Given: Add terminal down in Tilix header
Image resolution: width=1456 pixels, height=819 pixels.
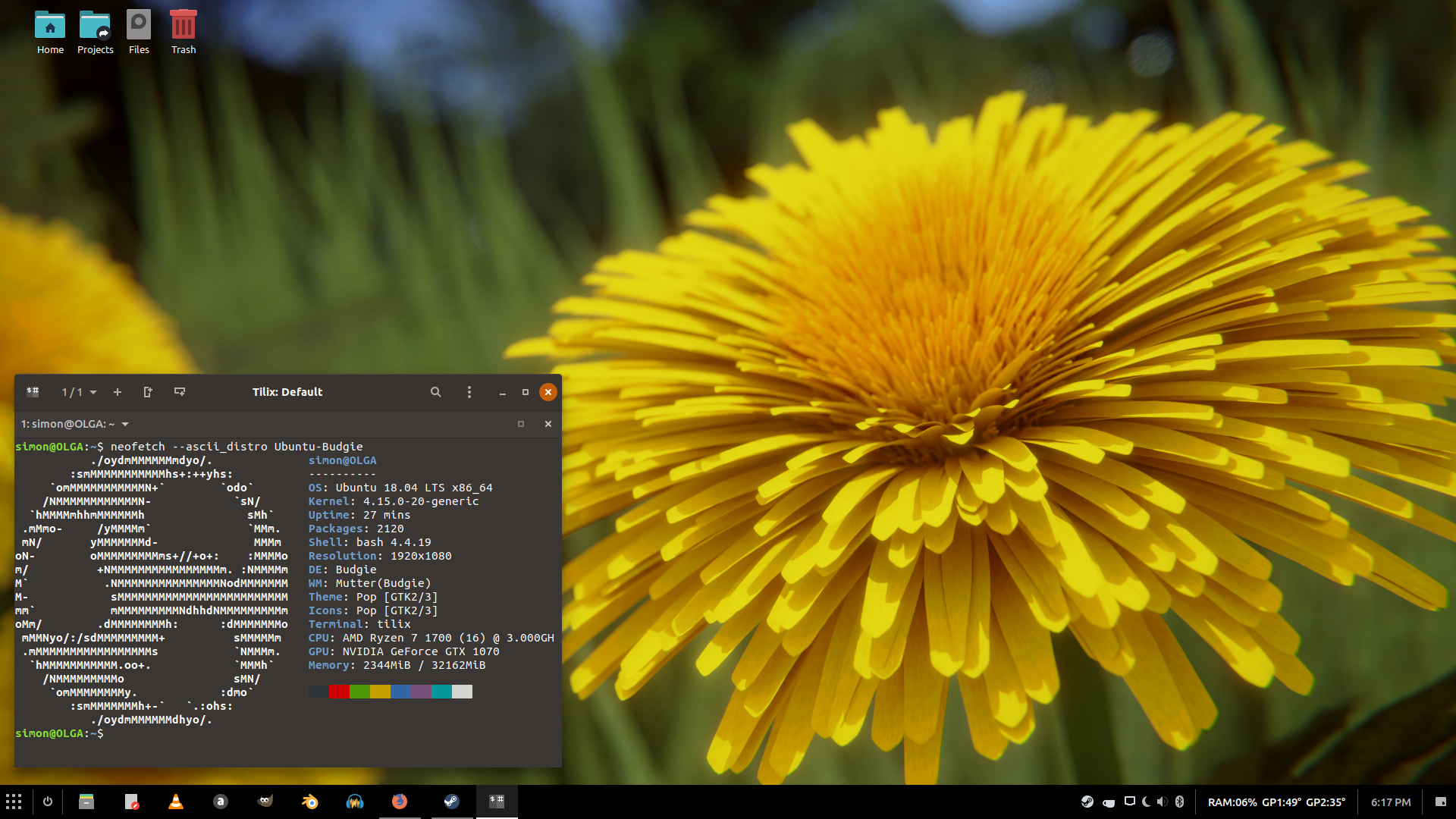Looking at the screenshot, I should click(180, 392).
